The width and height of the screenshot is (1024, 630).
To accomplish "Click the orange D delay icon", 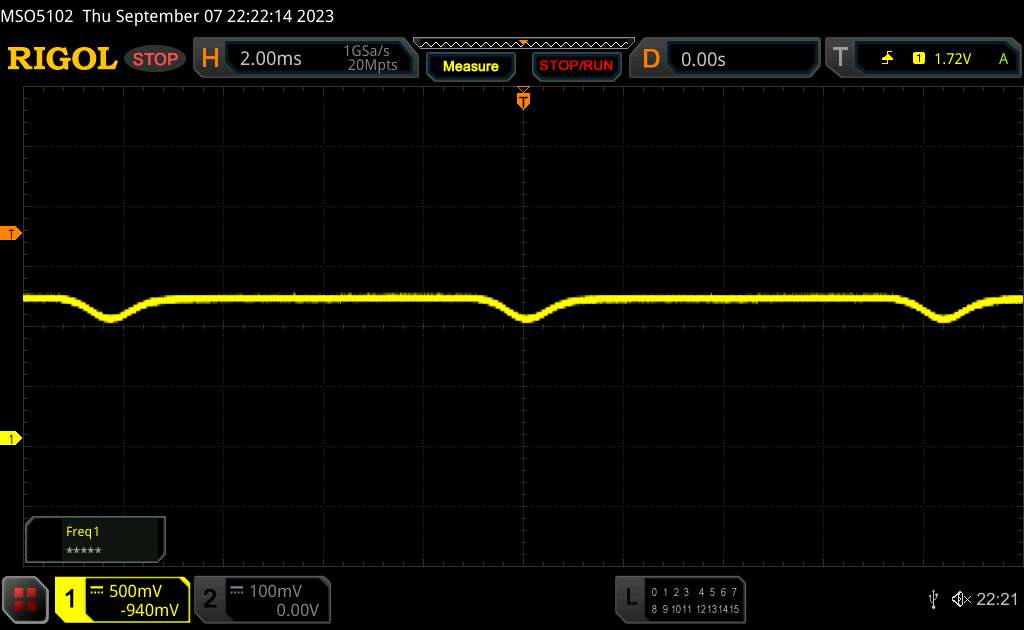I will pyautogui.click(x=651, y=59).
